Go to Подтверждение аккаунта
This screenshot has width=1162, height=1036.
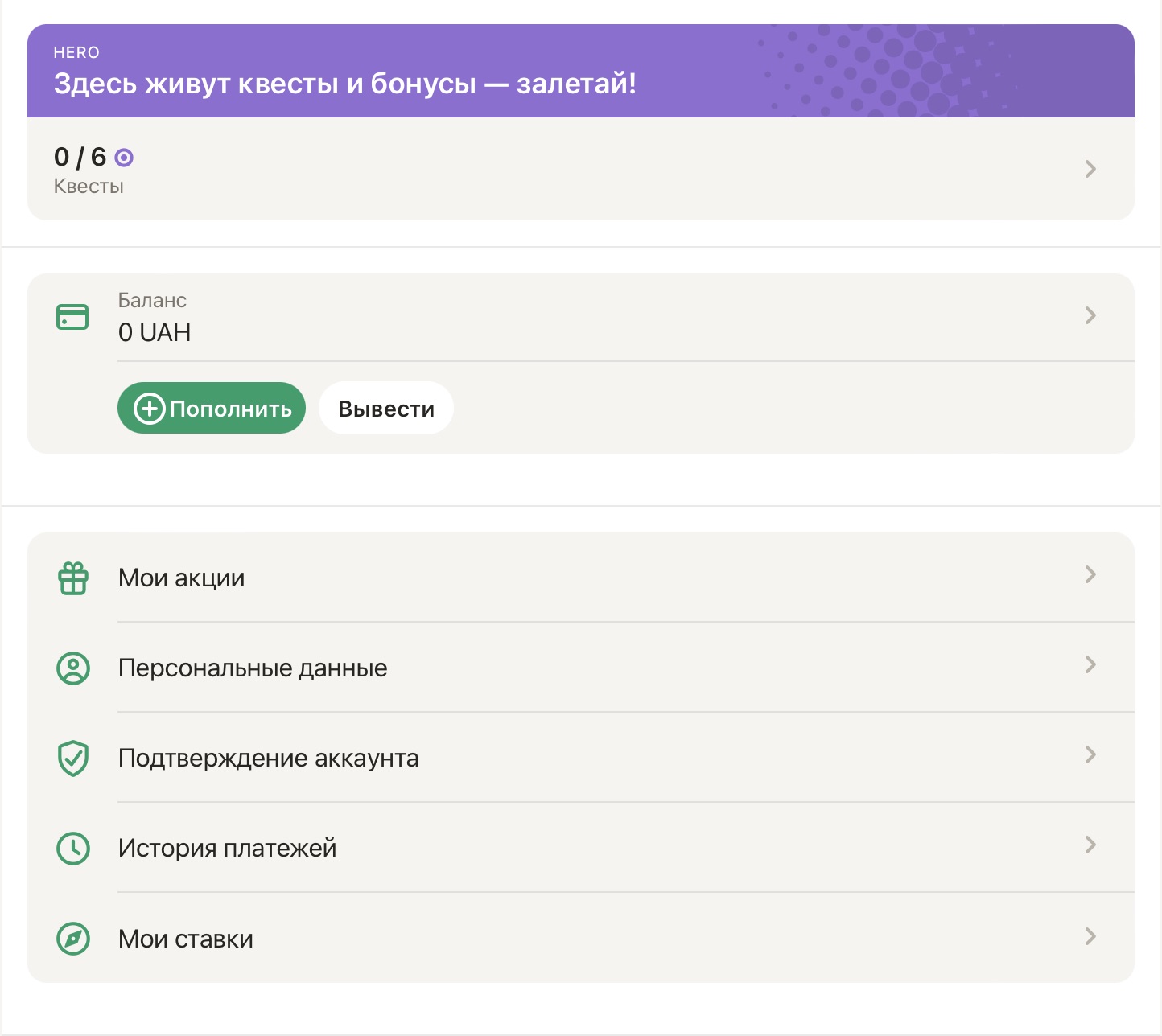point(581,758)
